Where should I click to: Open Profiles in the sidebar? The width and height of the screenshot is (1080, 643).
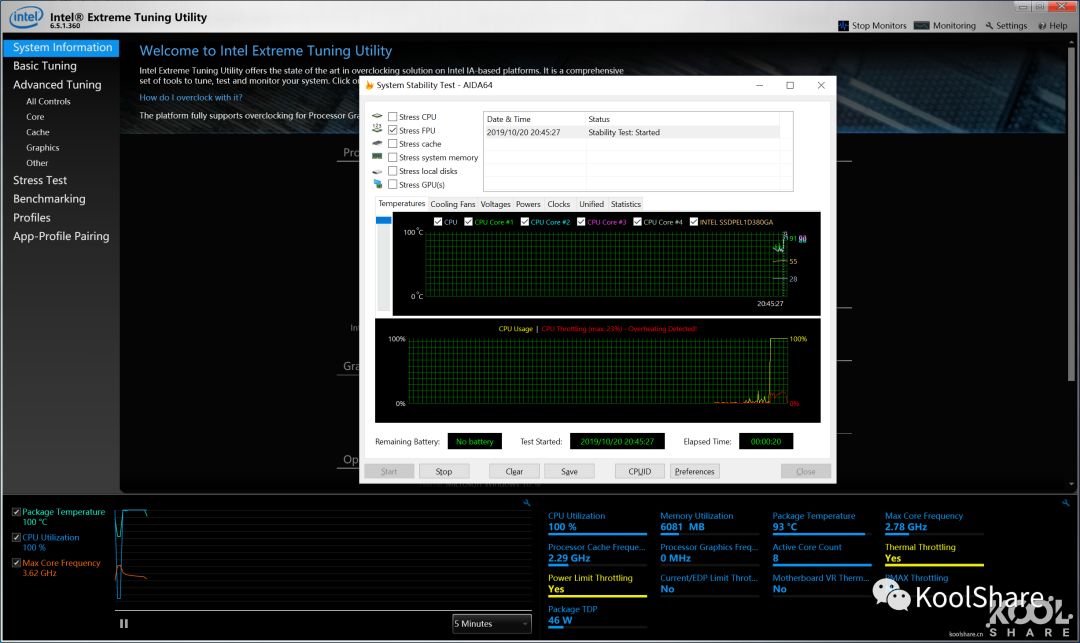(32, 218)
